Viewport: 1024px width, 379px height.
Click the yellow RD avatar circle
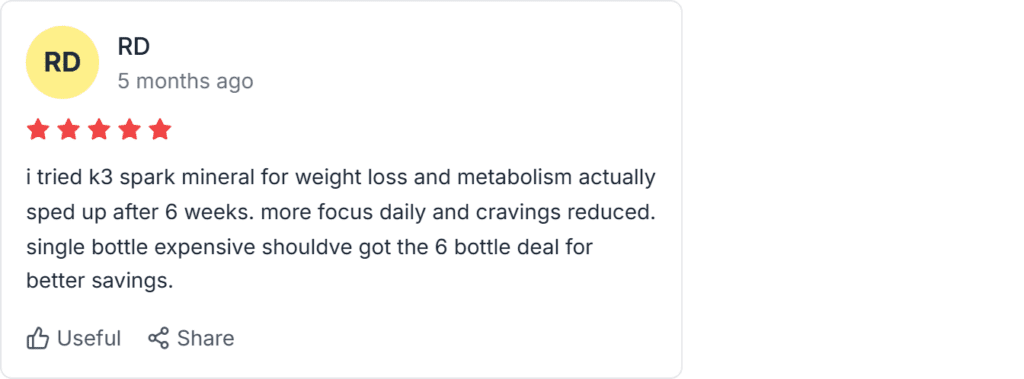pos(62,63)
